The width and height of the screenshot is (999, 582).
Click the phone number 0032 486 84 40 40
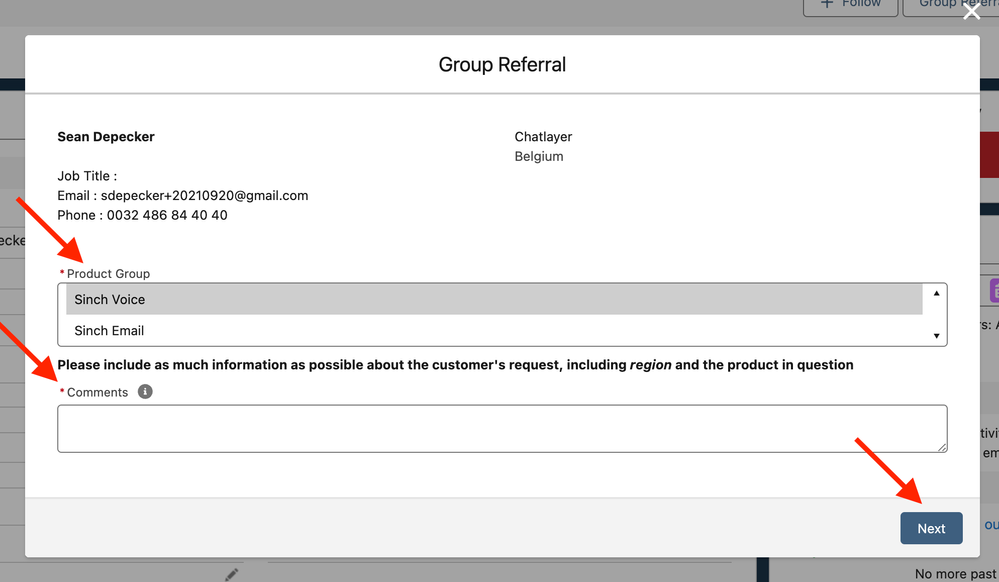tap(167, 215)
